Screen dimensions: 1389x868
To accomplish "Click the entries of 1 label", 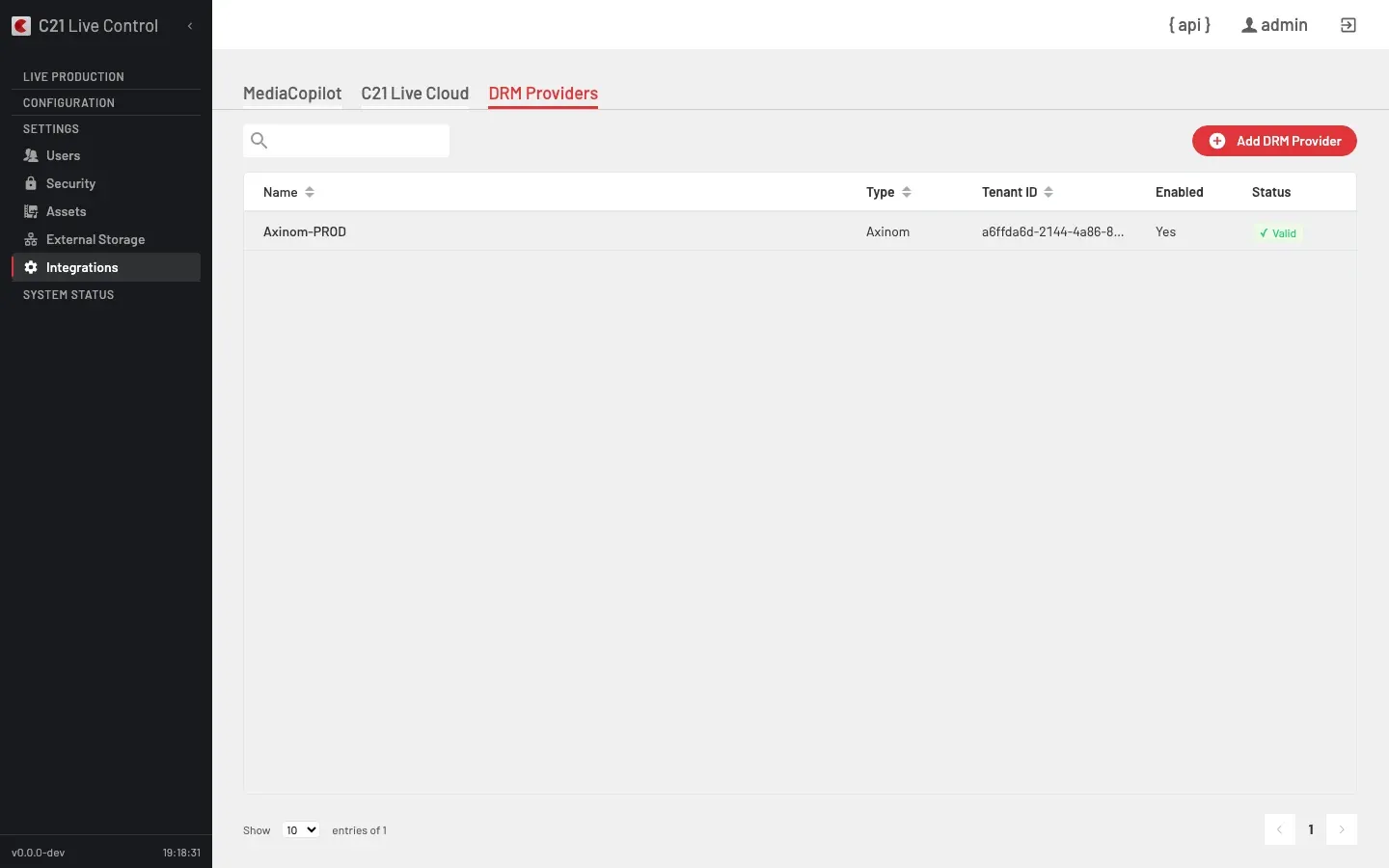I will 359,830.
